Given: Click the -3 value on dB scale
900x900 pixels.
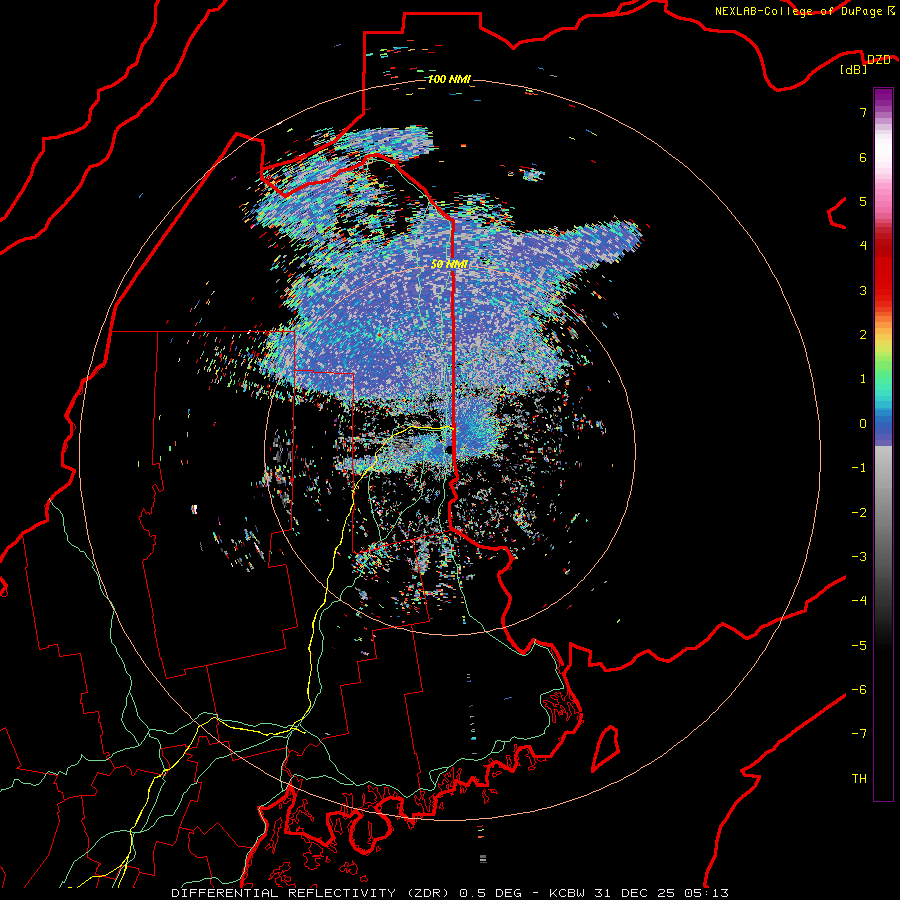Looking at the screenshot, I should click(859, 557).
